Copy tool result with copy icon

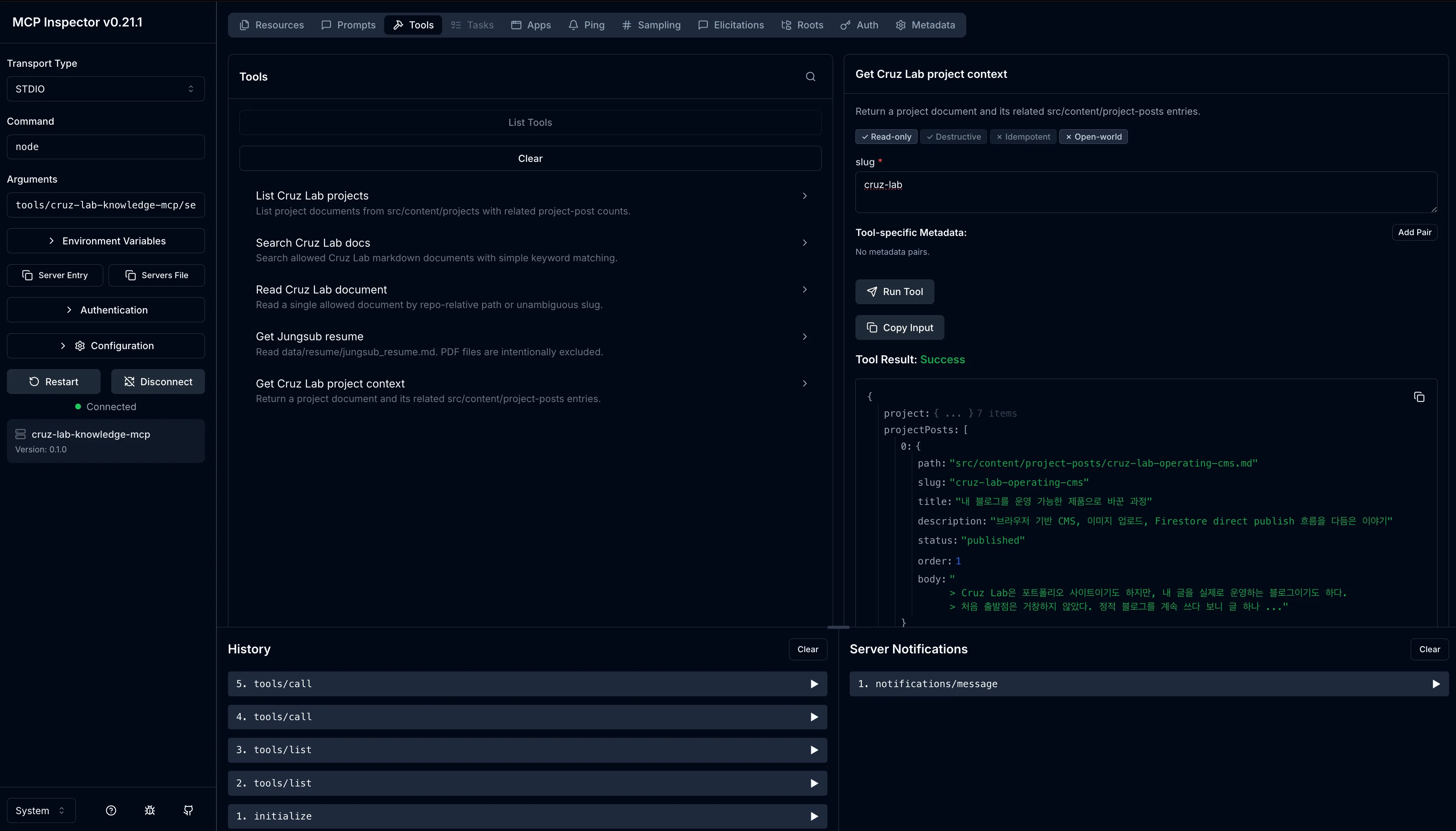tap(1419, 397)
